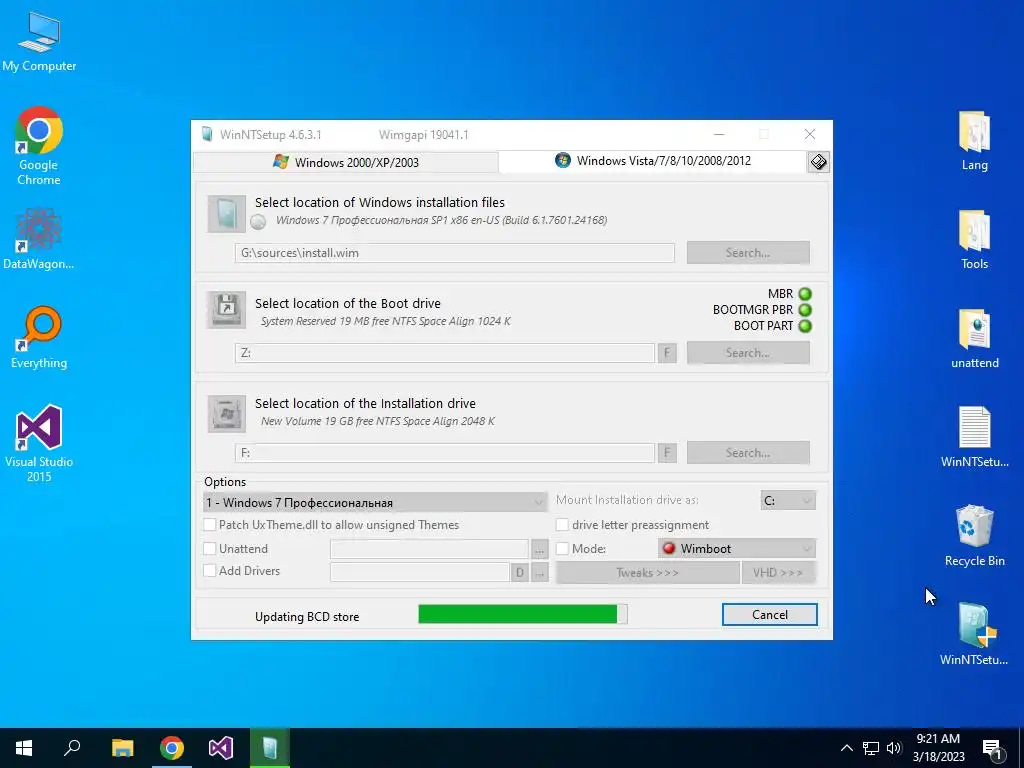This screenshot has width=1024, height=768.
Task: Enable the Add Drivers checkbox
Action: click(210, 570)
